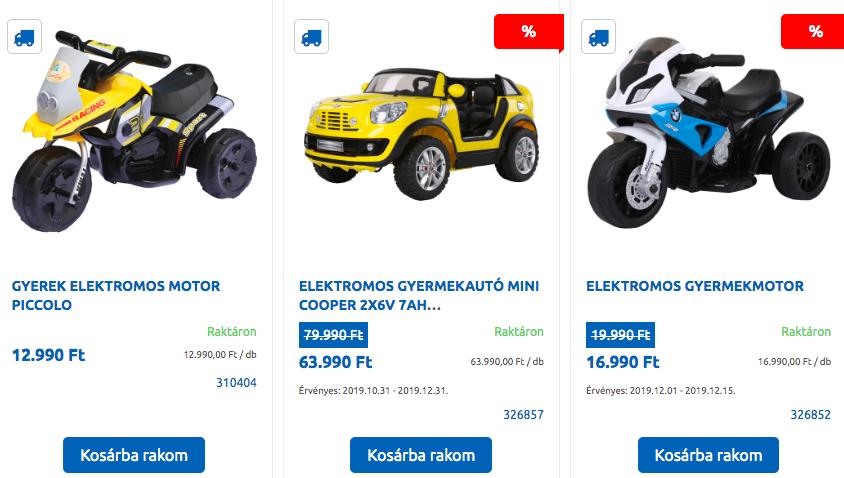Click the delivery truck icon on BMW motorcycle card
This screenshot has height=478, width=844.
[x=599, y=37]
